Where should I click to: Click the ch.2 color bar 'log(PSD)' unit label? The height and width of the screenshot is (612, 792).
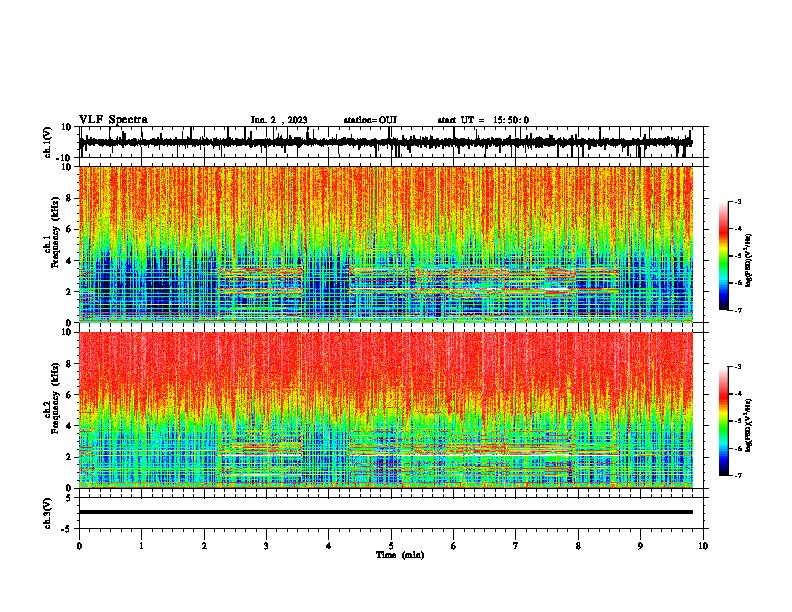point(749,426)
